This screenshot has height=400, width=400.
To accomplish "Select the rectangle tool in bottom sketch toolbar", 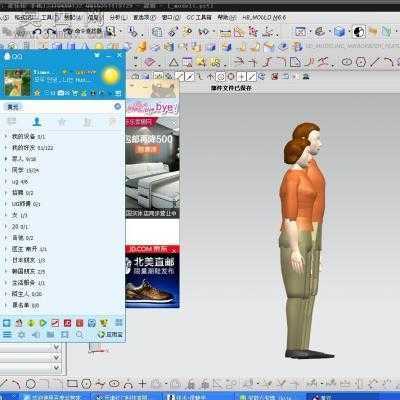I will (x=72, y=384).
